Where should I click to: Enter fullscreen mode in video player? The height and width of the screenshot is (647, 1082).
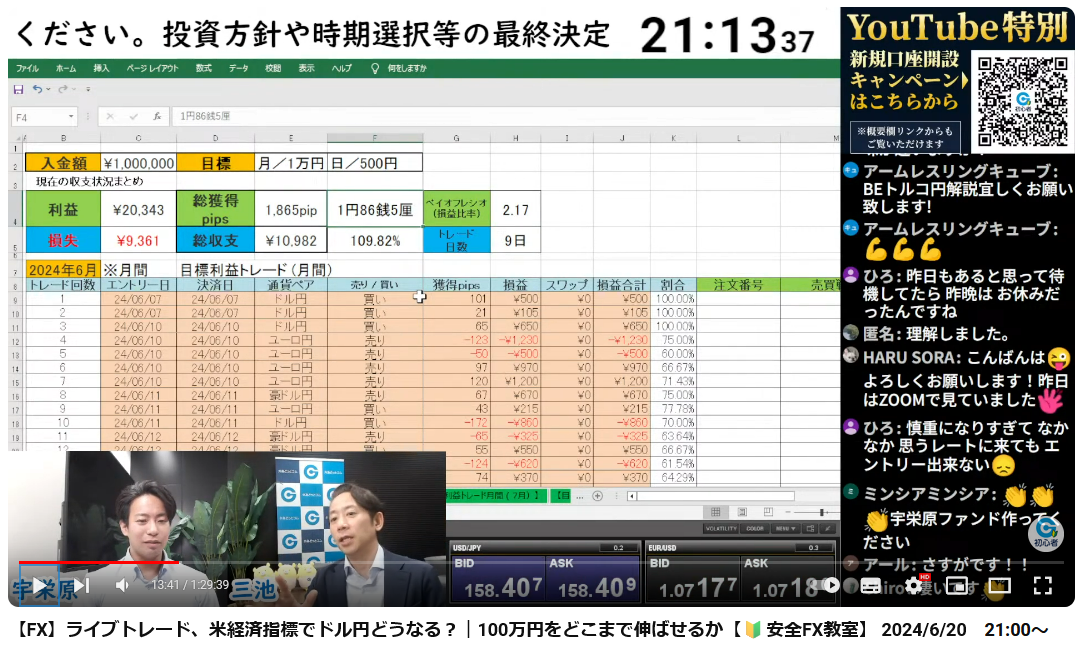(1042, 585)
